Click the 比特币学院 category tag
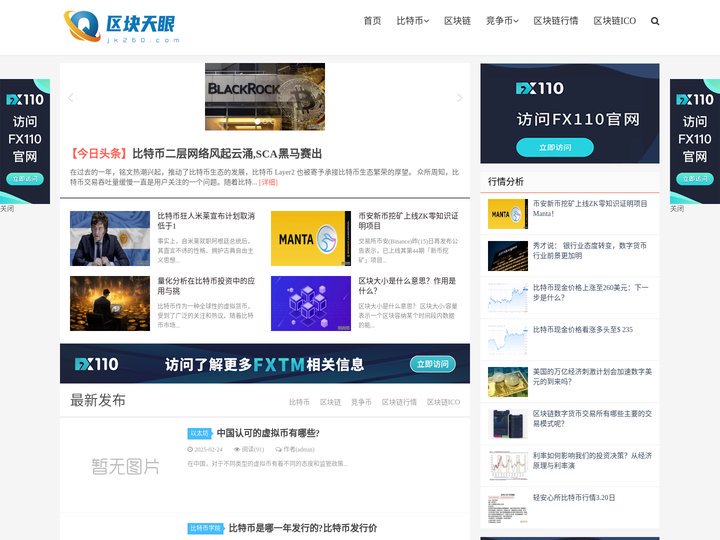 [205, 528]
